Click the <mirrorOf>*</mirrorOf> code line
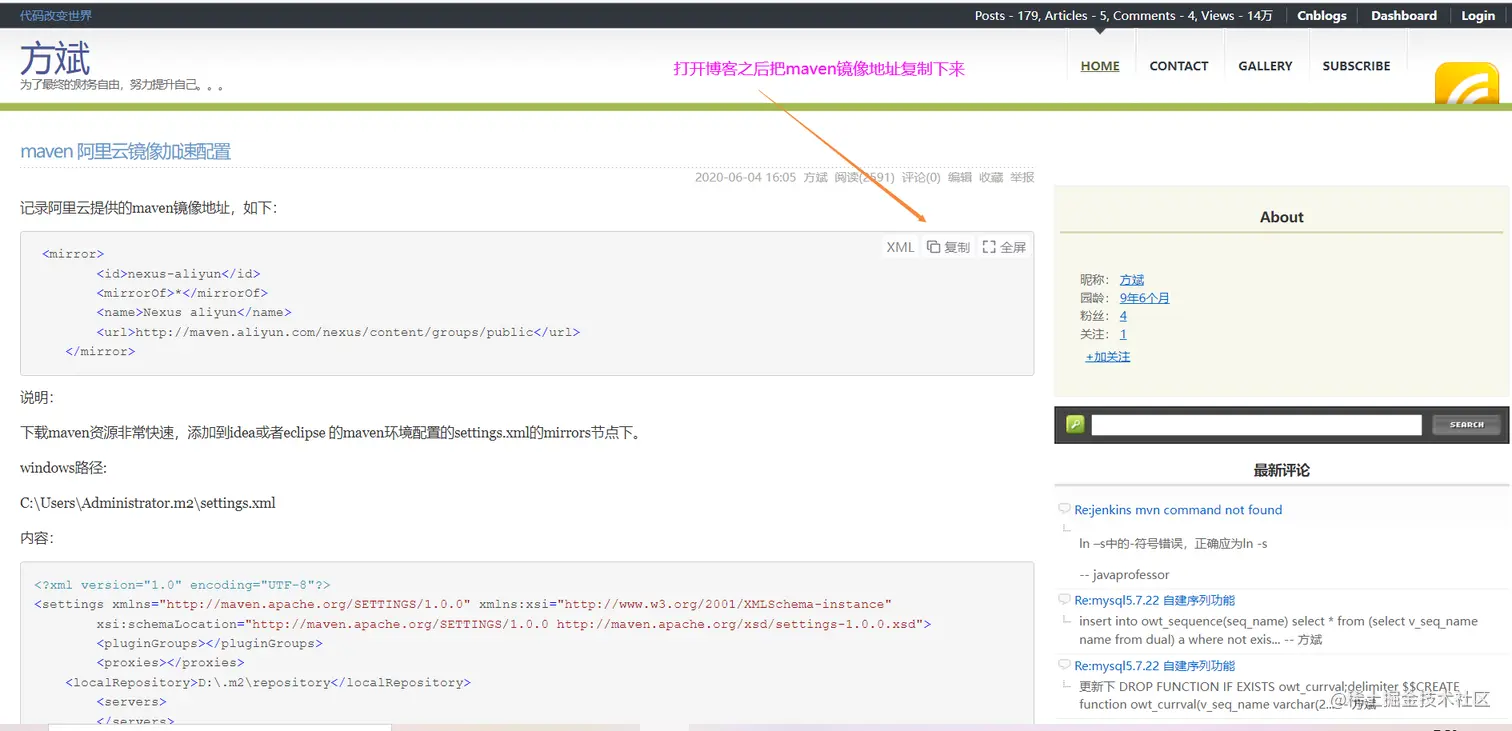The height and width of the screenshot is (731, 1512). point(182,293)
